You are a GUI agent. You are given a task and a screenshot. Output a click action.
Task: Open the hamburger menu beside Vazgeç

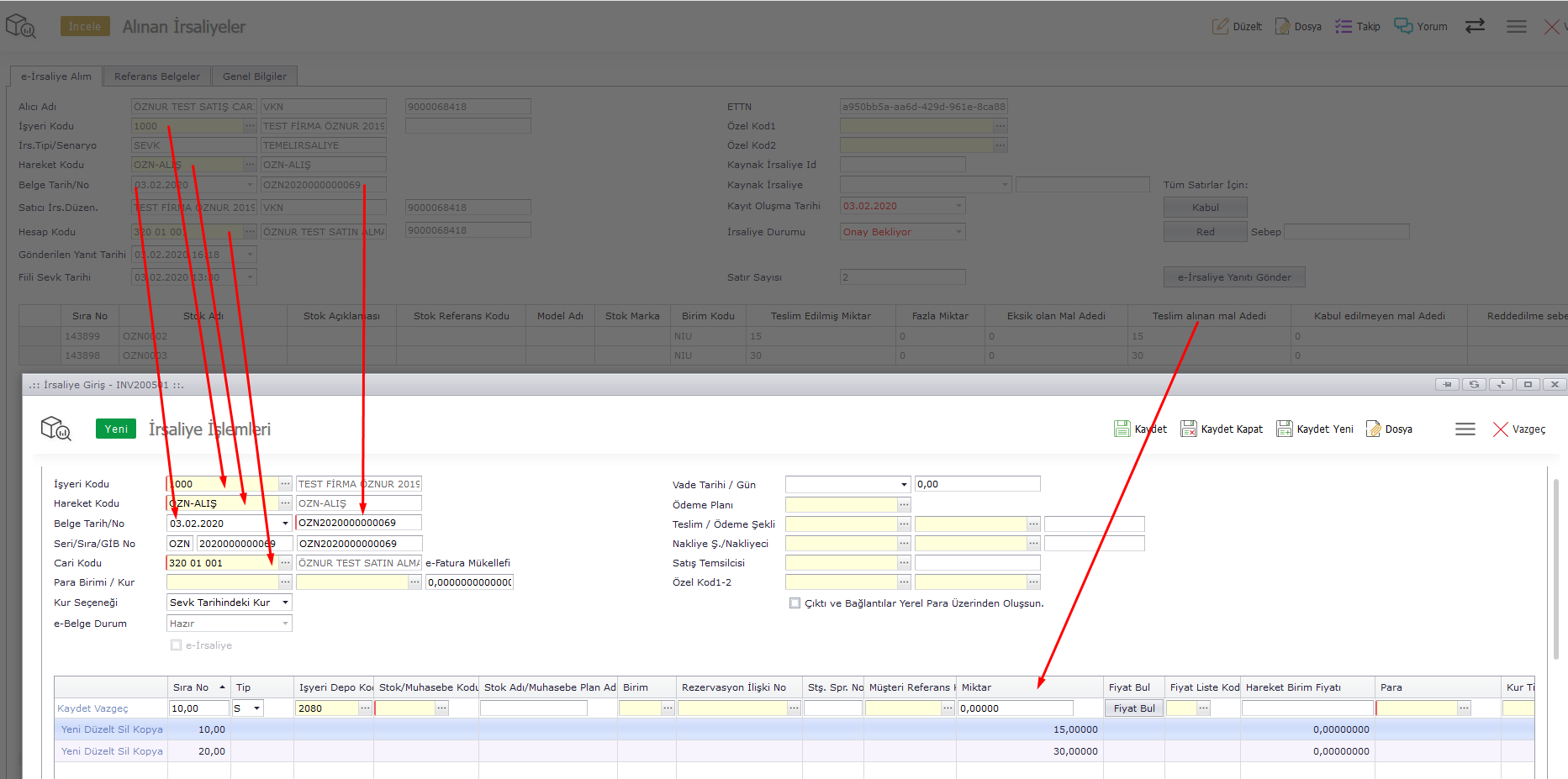(x=1465, y=429)
